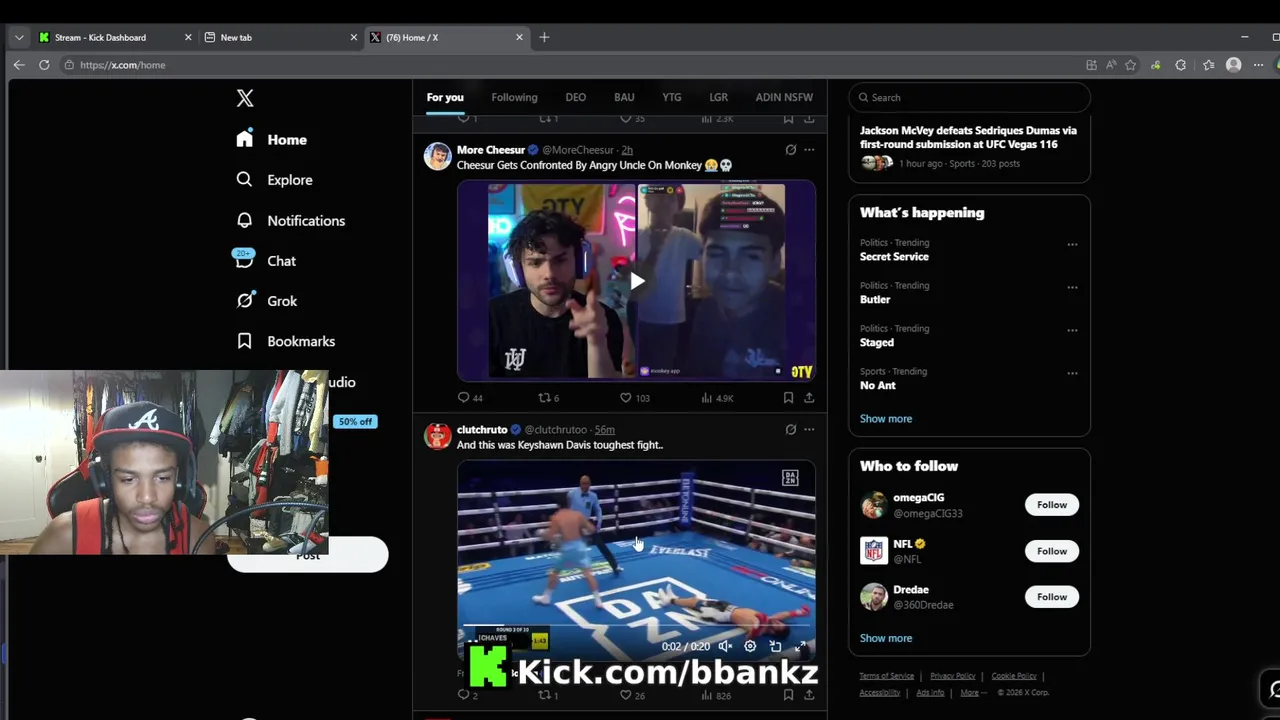Reply to the More Cheesur post
The width and height of the screenshot is (1280, 720).
pyautogui.click(x=469, y=398)
